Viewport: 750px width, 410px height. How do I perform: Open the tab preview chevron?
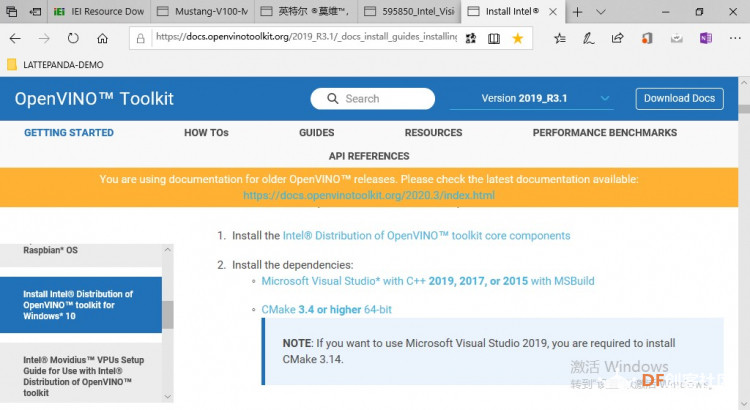(x=601, y=12)
